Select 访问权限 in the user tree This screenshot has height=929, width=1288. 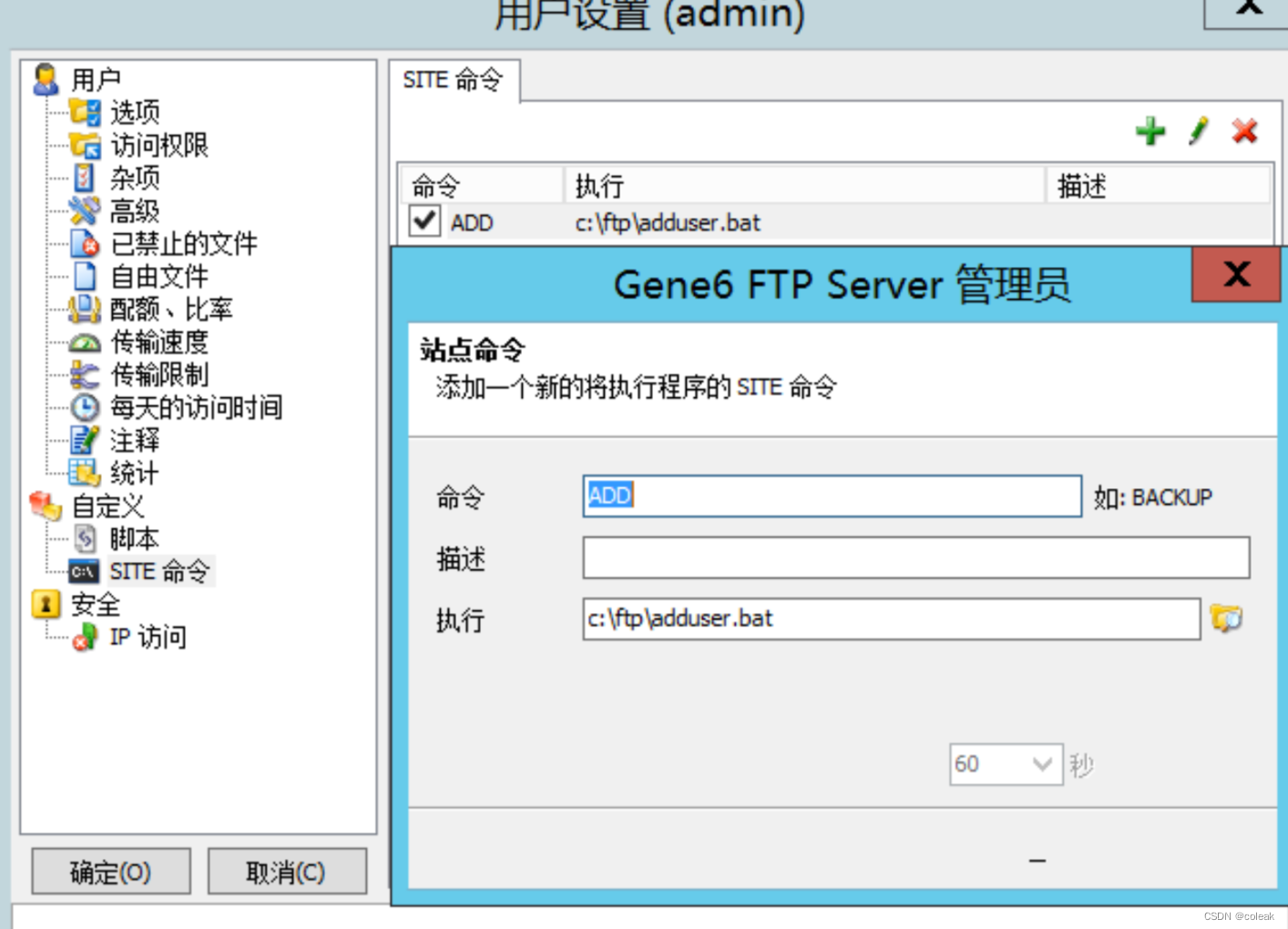(159, 145)
